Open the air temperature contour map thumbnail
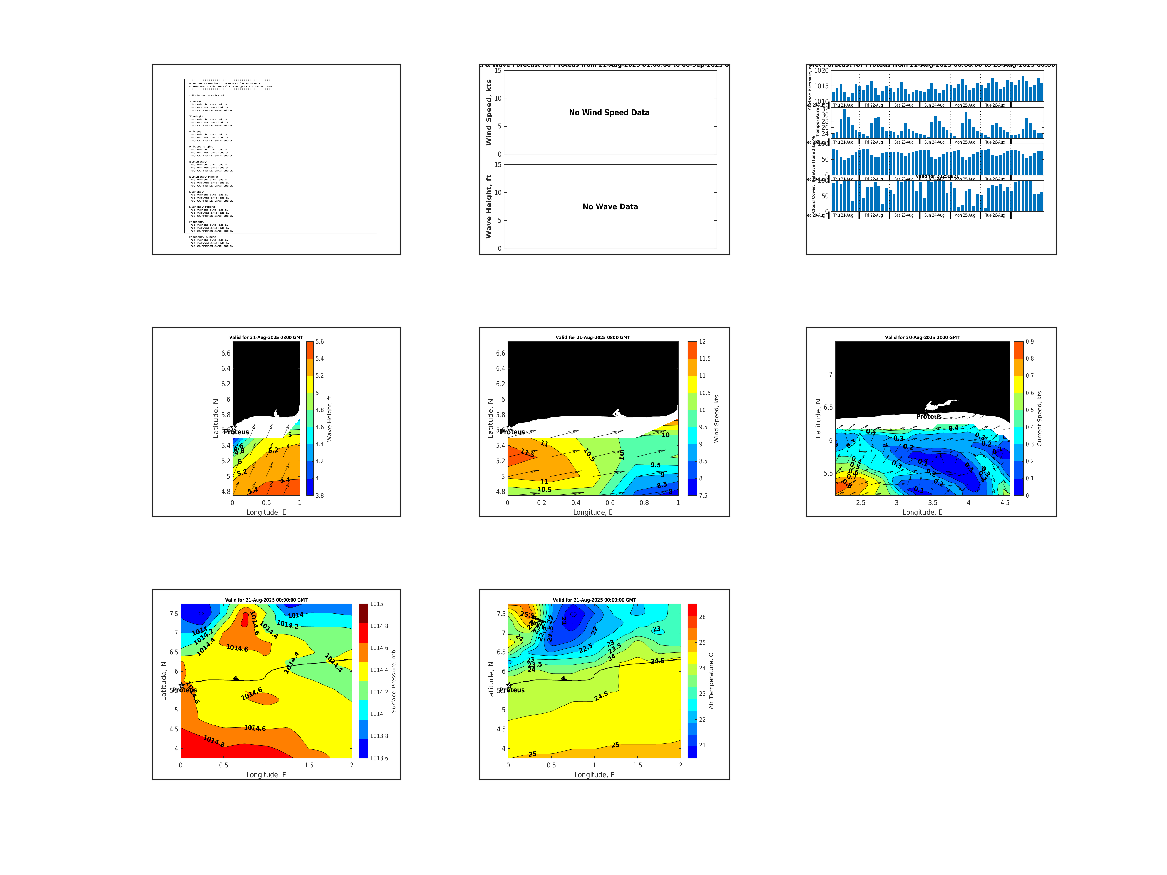The height and width of the screenshot is (875, 1167). pyautogui.click(x=604, y=685)
